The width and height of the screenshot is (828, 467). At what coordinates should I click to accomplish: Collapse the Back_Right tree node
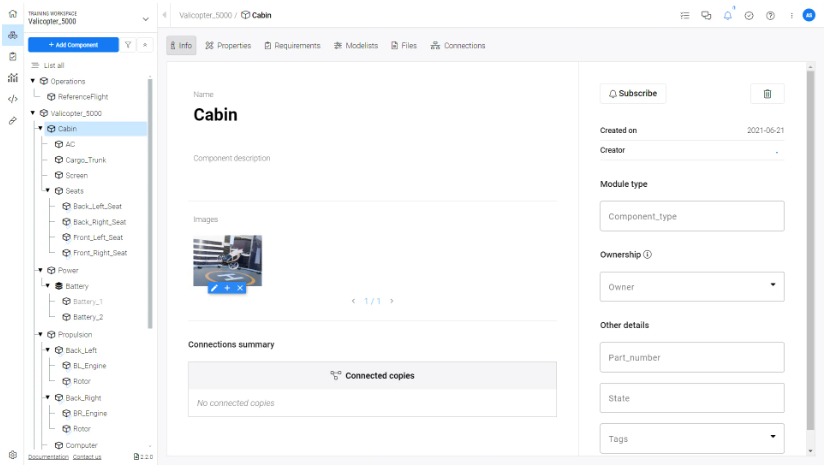48,397
